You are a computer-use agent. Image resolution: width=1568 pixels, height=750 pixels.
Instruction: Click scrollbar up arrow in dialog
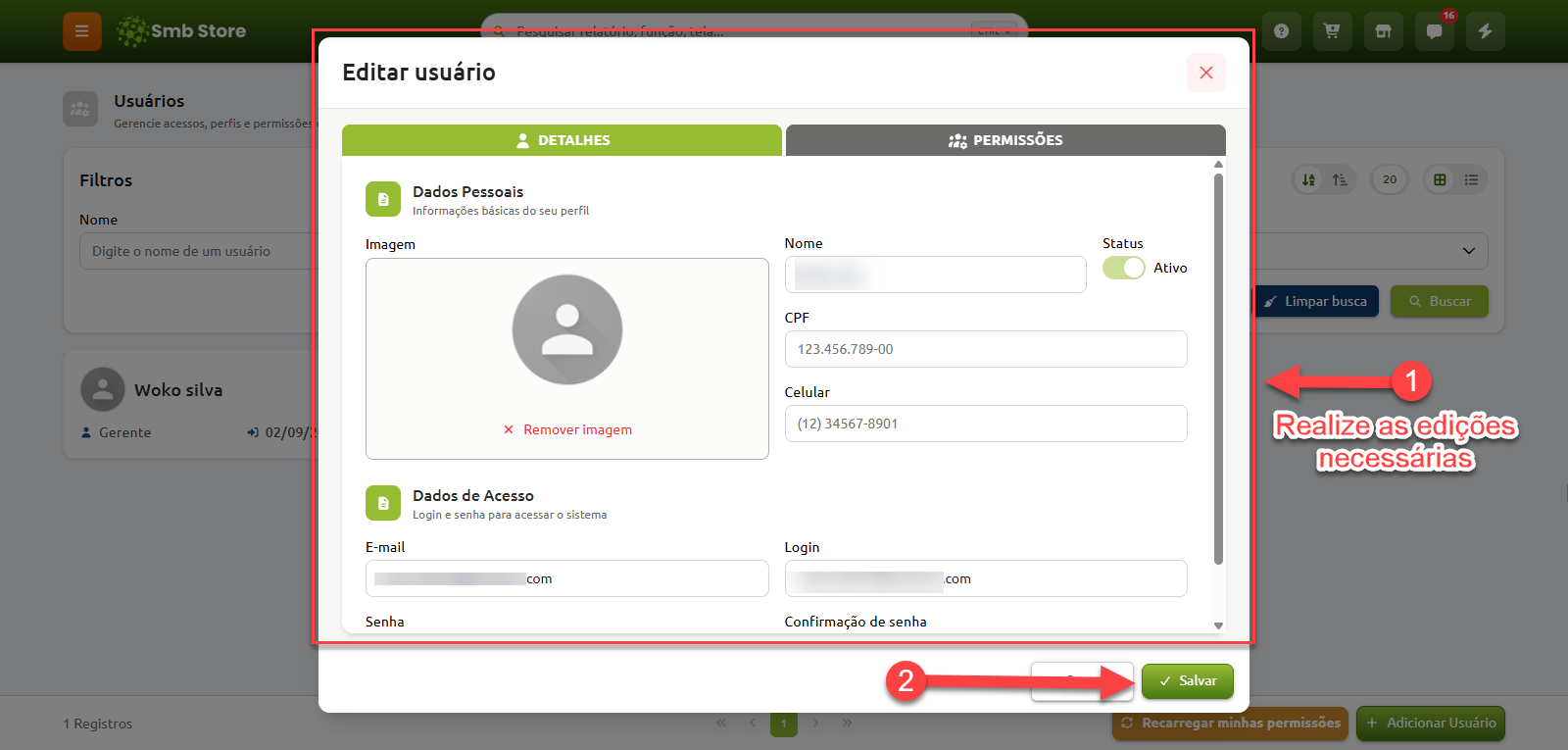coord(1218,165)
